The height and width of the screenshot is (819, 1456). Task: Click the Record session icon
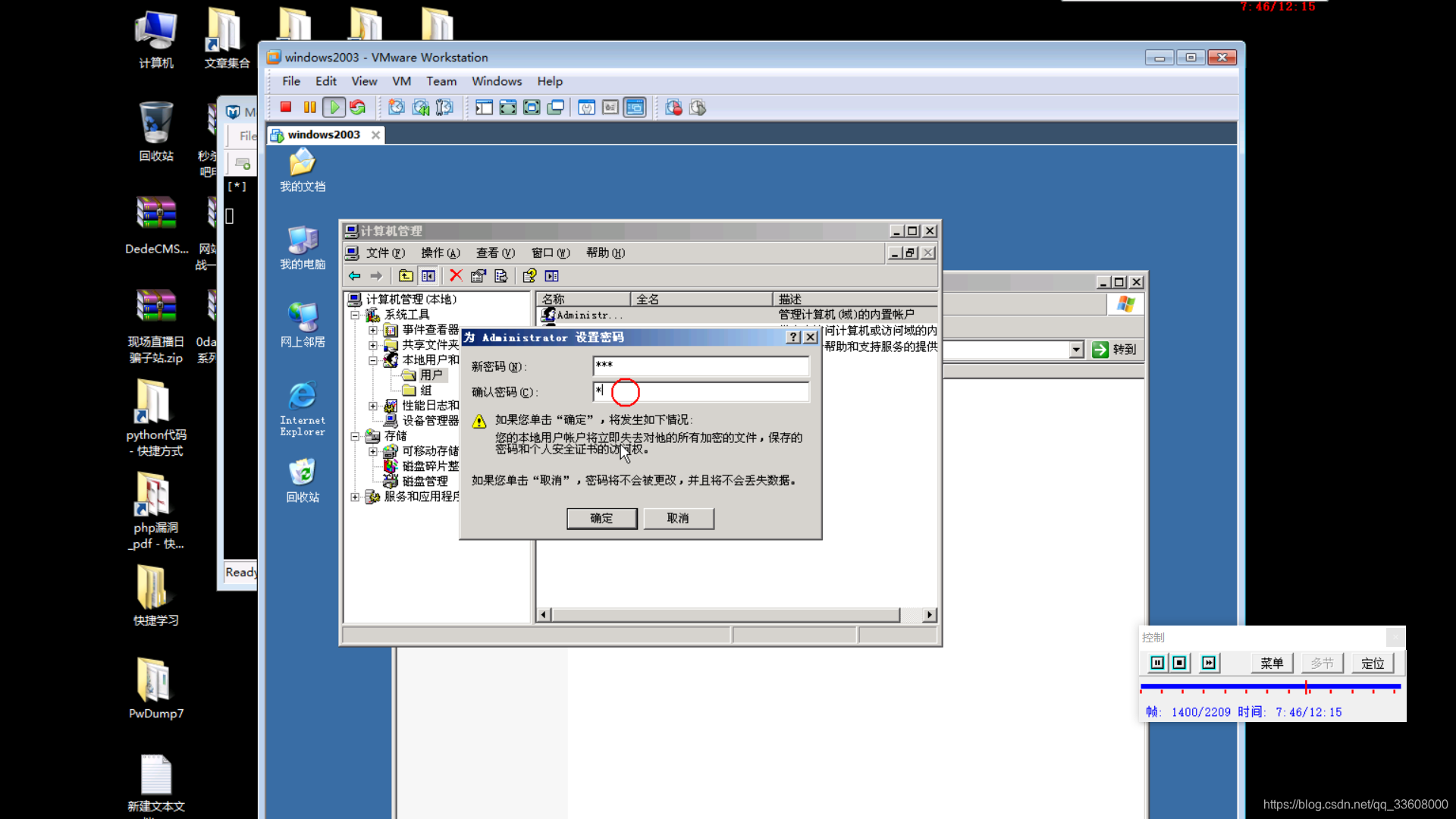pyautogui.click(x=673, y=108)
